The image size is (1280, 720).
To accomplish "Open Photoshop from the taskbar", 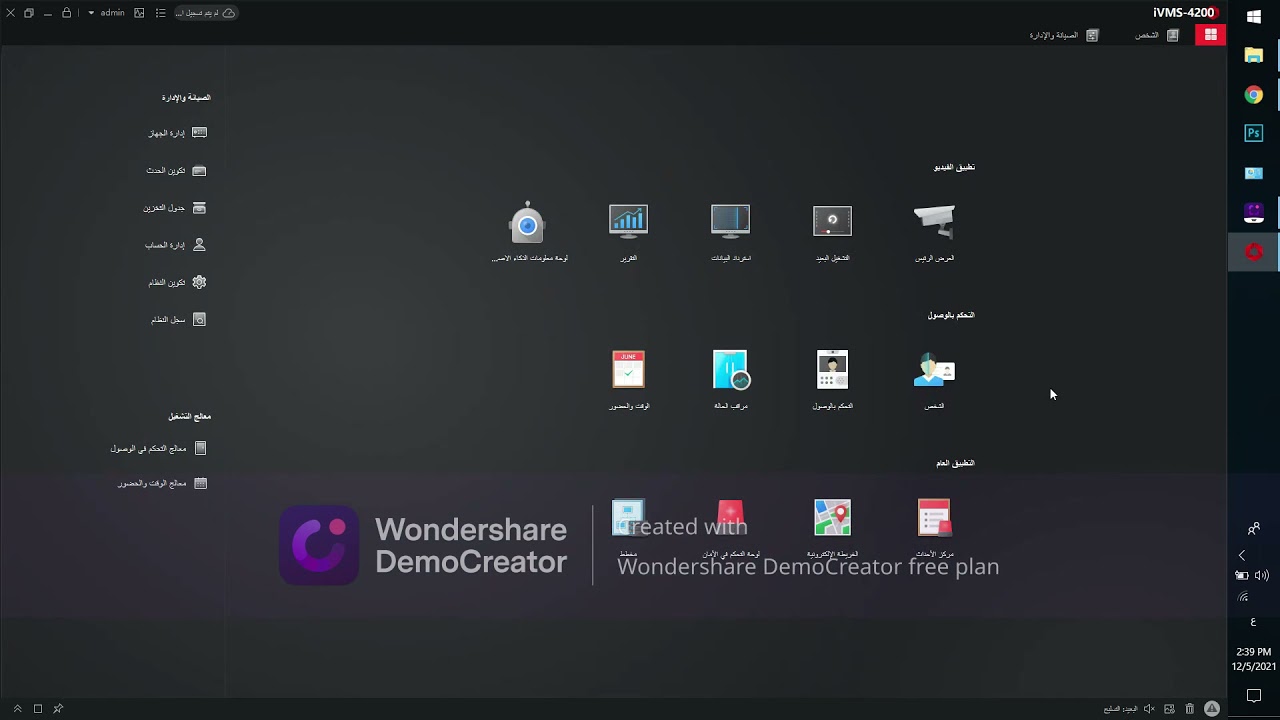I will coord(1254,134).
